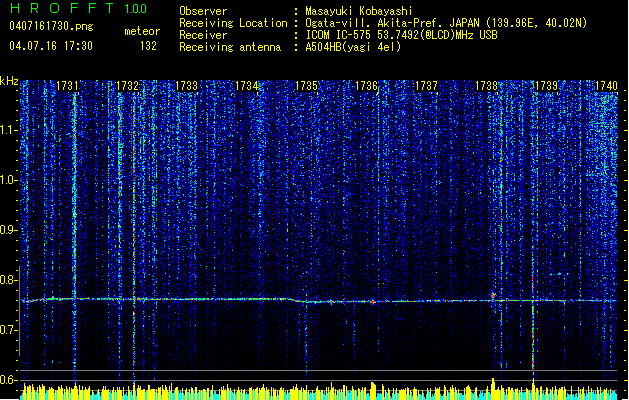This screenshot has height=400, width=629.
Task: Click the 1739 time marker
Action: [546, 86]
